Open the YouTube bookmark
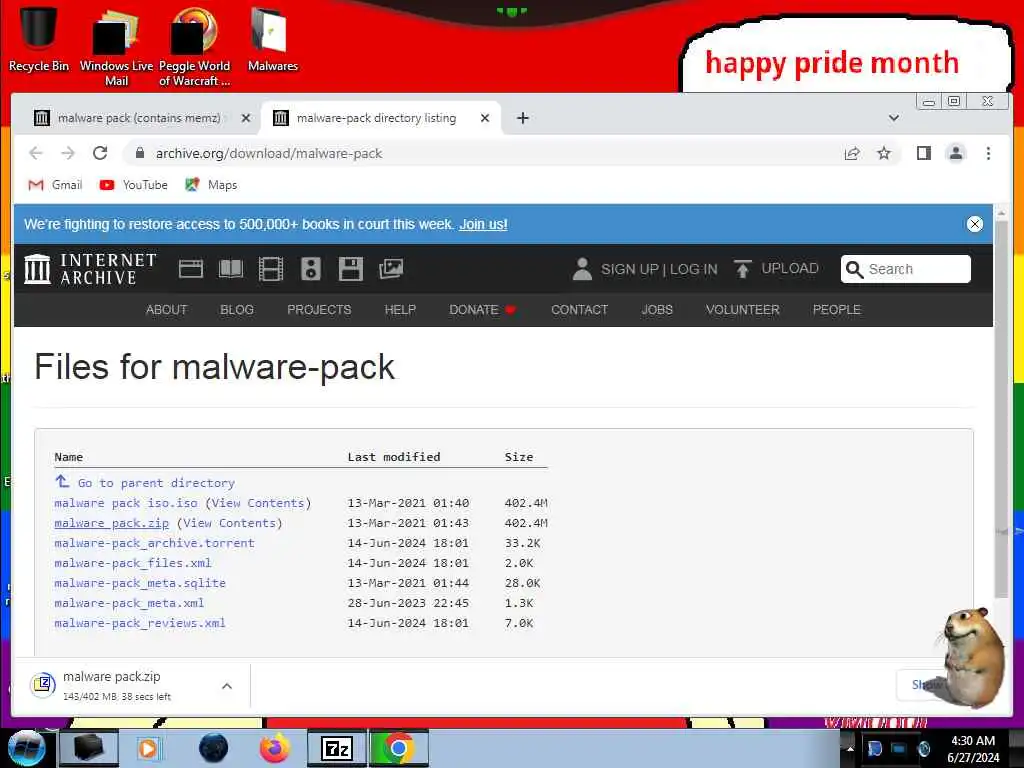This screenshot has width=1024, height=768. click(133, 185)
